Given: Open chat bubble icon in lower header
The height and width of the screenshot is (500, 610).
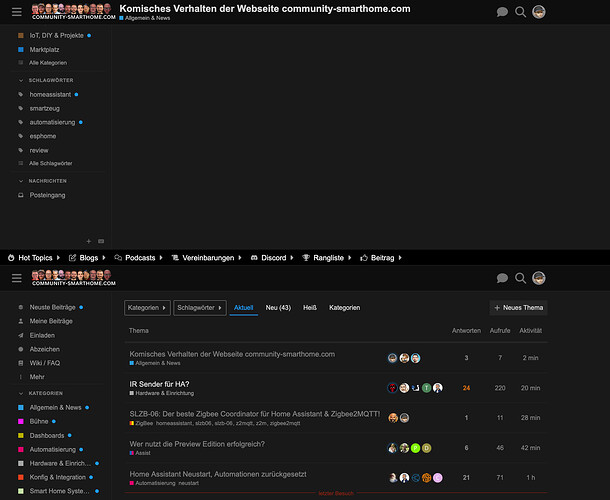Looking at the screenshot, I should (502, 278).
